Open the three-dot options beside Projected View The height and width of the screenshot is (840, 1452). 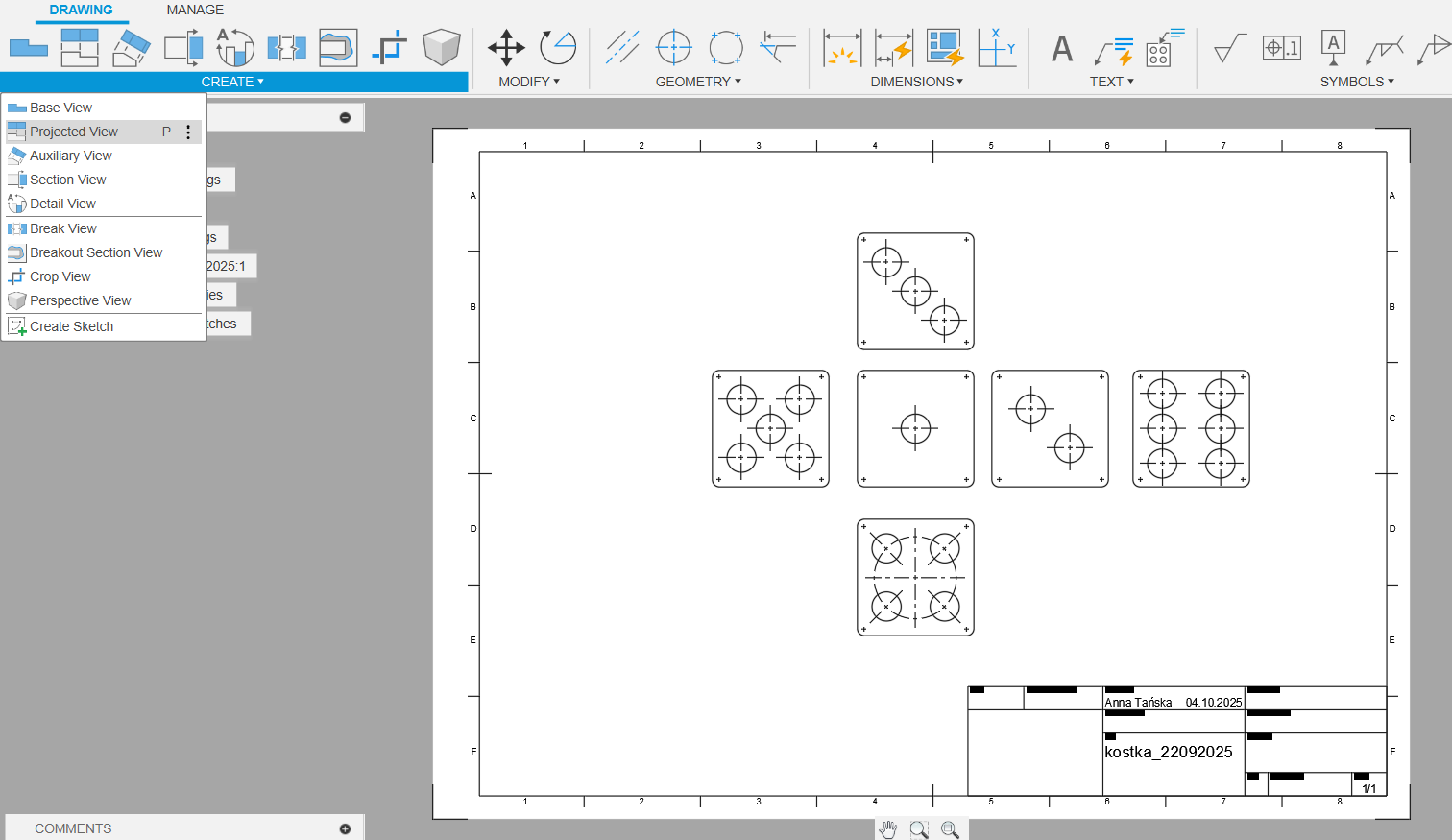[188, 132]
